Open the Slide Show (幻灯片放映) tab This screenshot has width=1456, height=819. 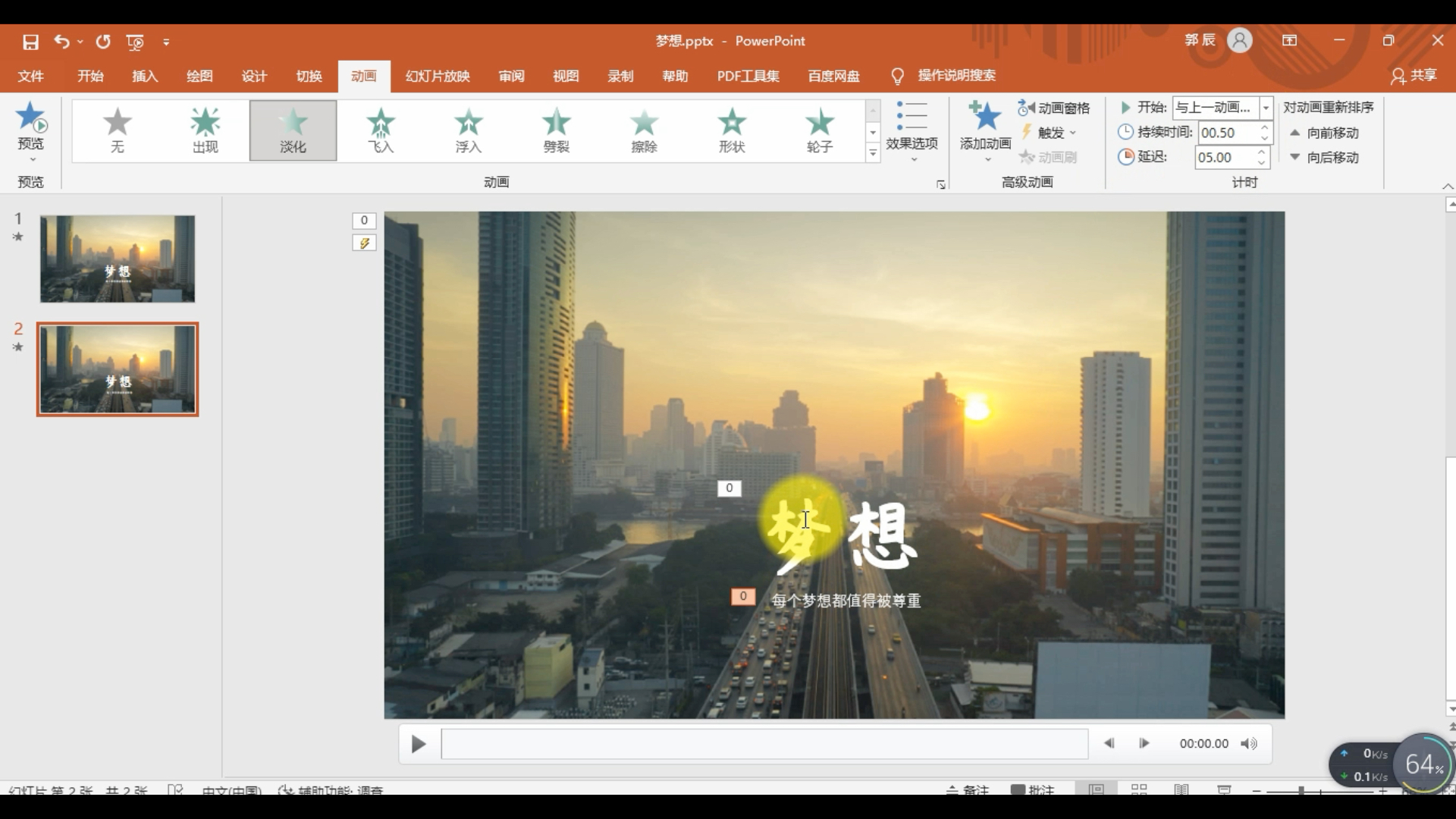[x=438, y=76]
